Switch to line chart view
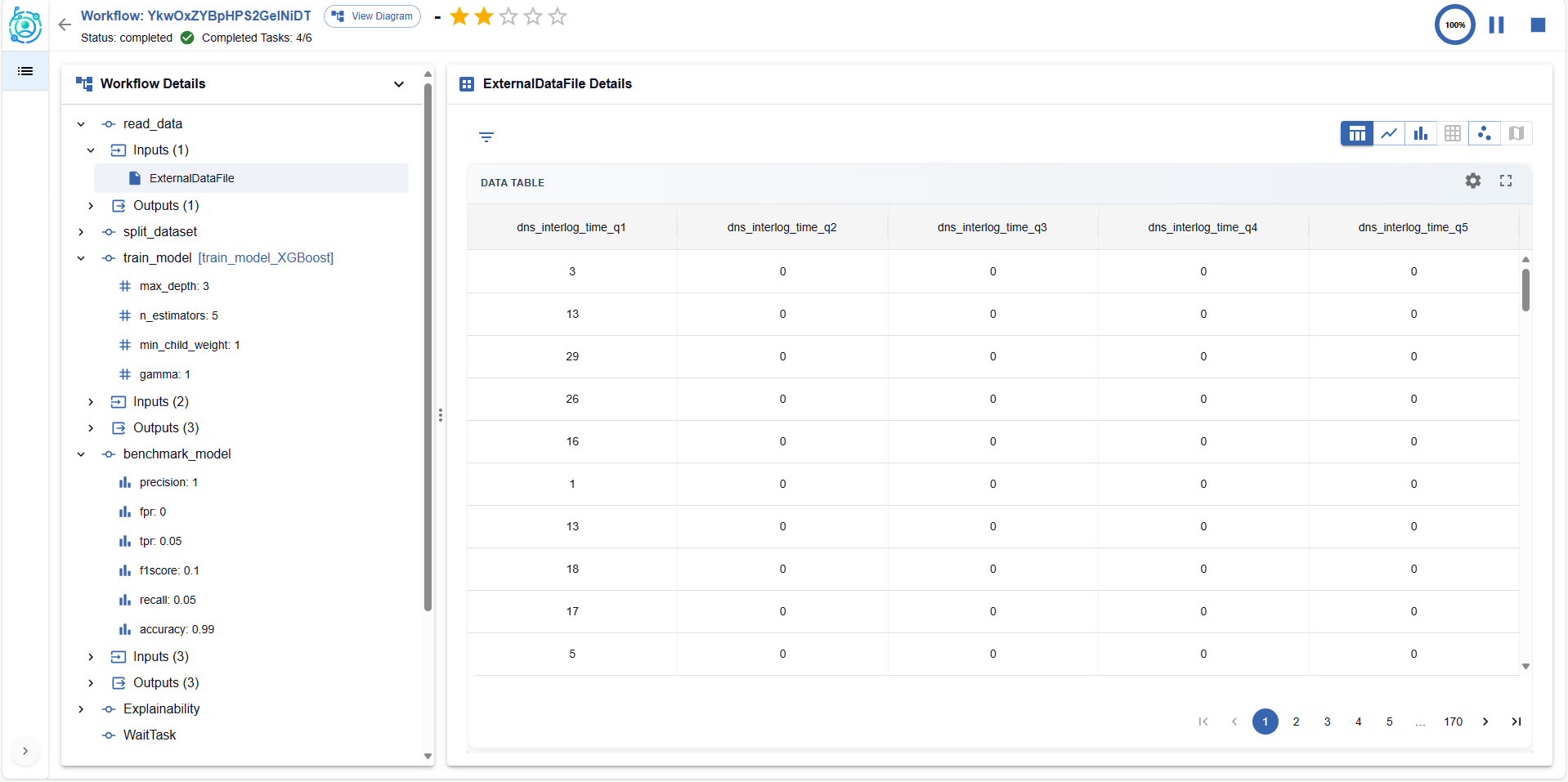The height and width of the screenshot is (782, 1568). (1388, 133)
